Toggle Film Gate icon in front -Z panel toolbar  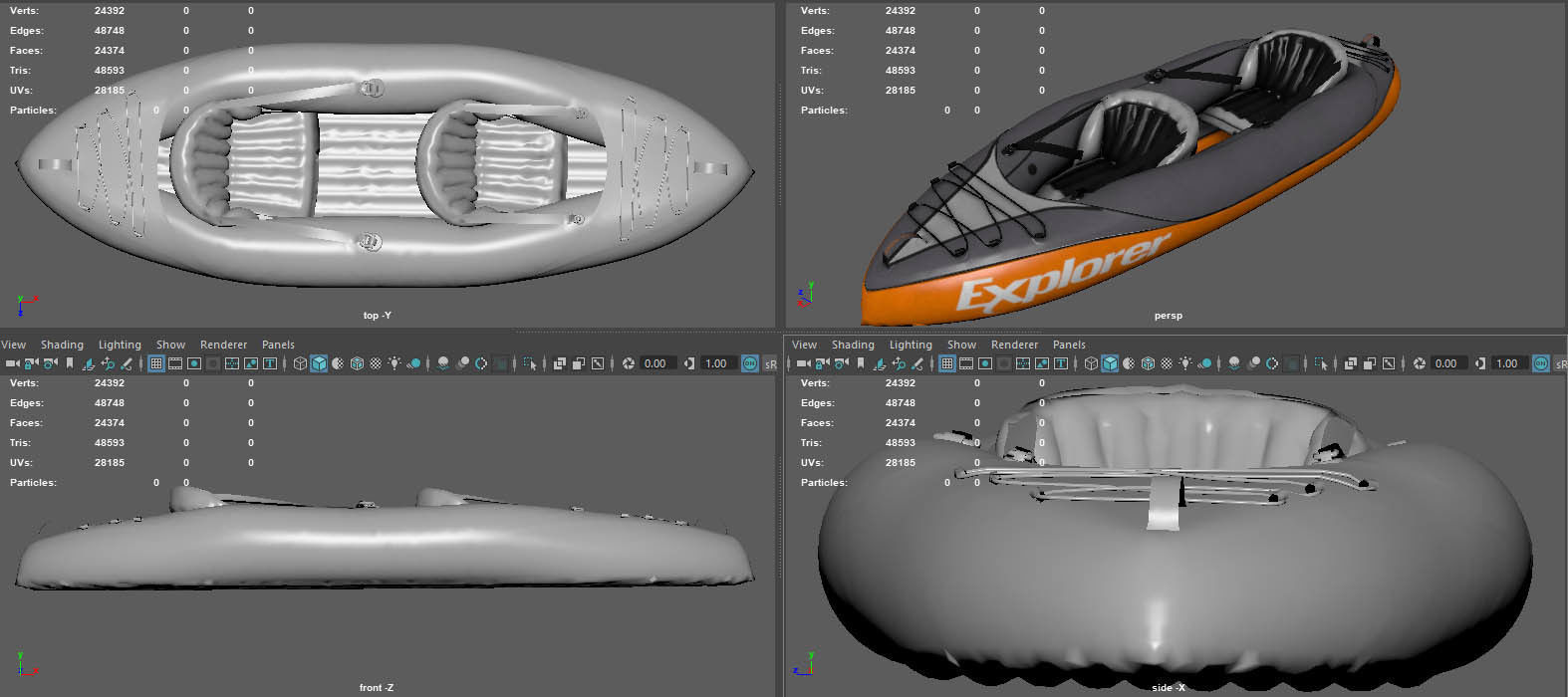(175, 363)
